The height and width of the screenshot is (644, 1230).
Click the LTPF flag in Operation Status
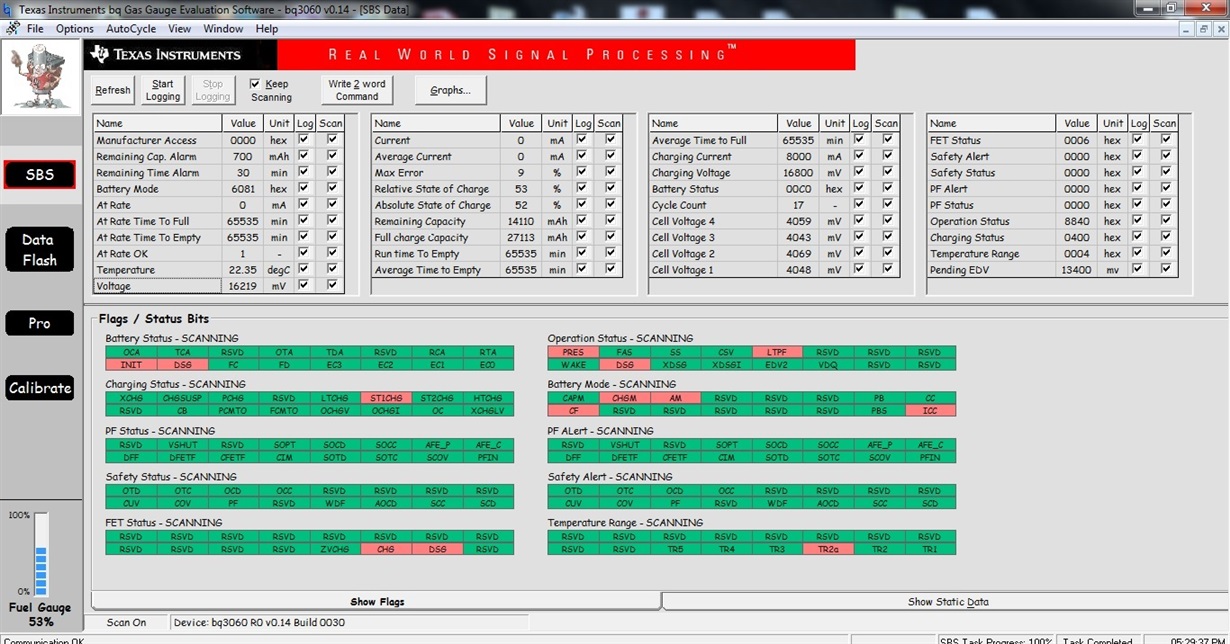777,352
